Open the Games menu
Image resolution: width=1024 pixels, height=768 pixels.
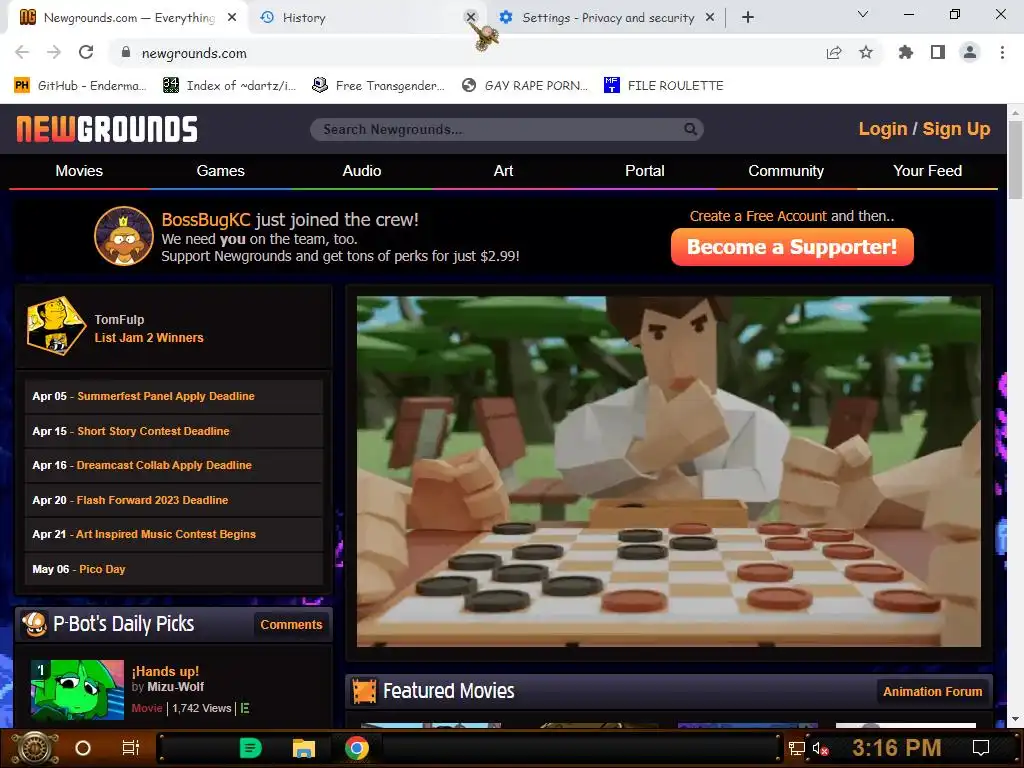coord(221,171)
